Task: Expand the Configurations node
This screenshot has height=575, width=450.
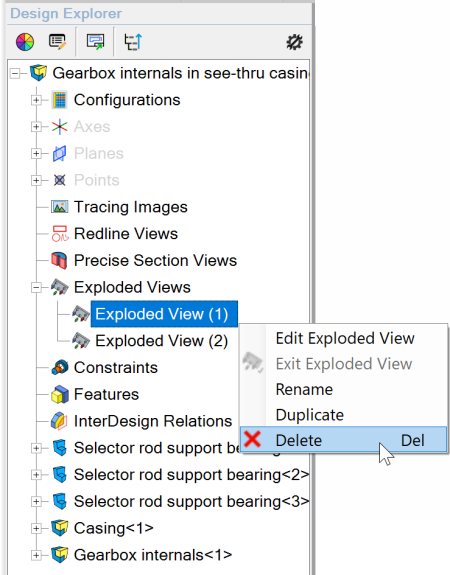Action: [36, 100]
